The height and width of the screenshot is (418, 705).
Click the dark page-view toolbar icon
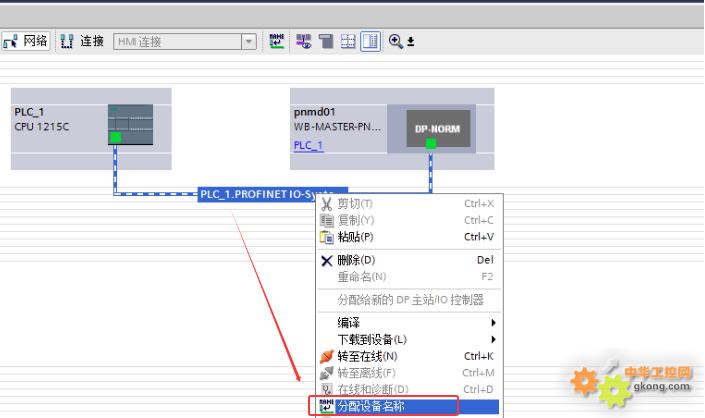click(326, 41)
